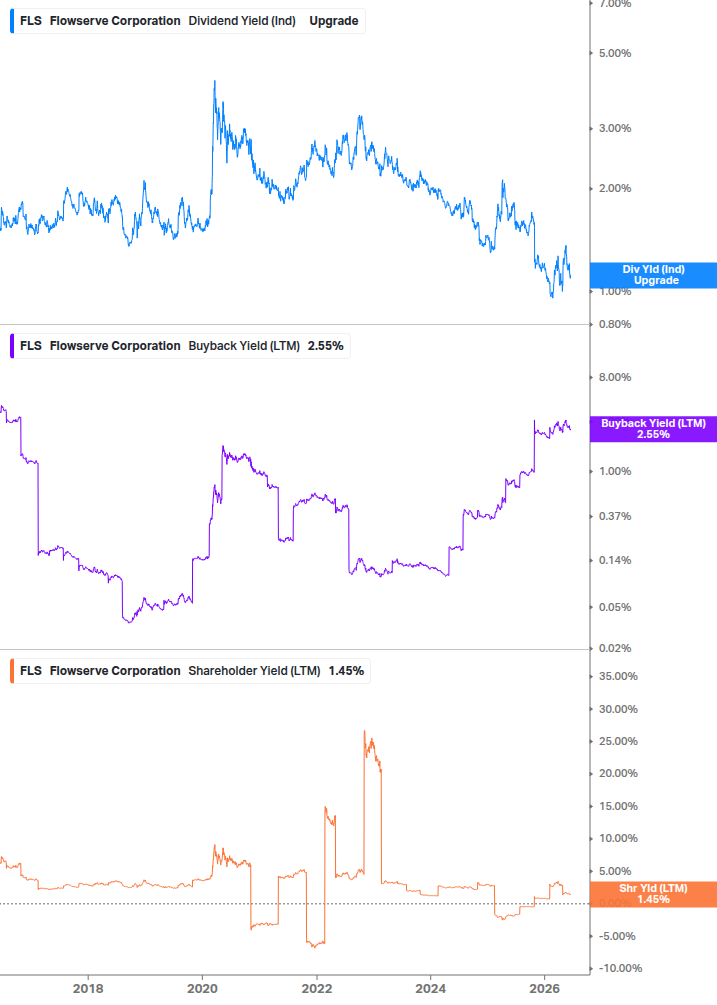717x1005 pixels.
Task: Click the 2024 label on time axis
Action: (431, 988)
